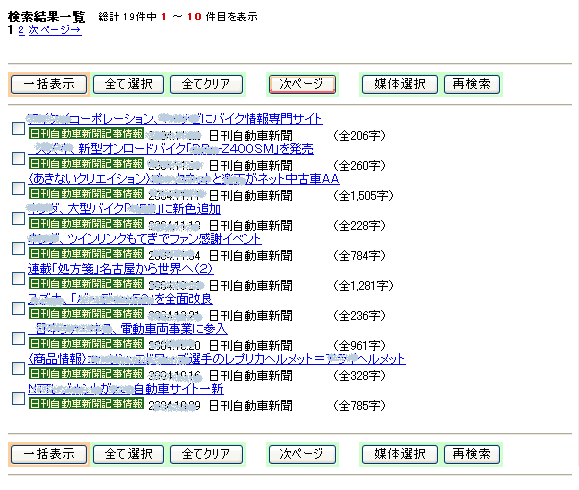
Task: Click the top 媒体選択 button
Action: pyautogui.click(x=400, y=84)
